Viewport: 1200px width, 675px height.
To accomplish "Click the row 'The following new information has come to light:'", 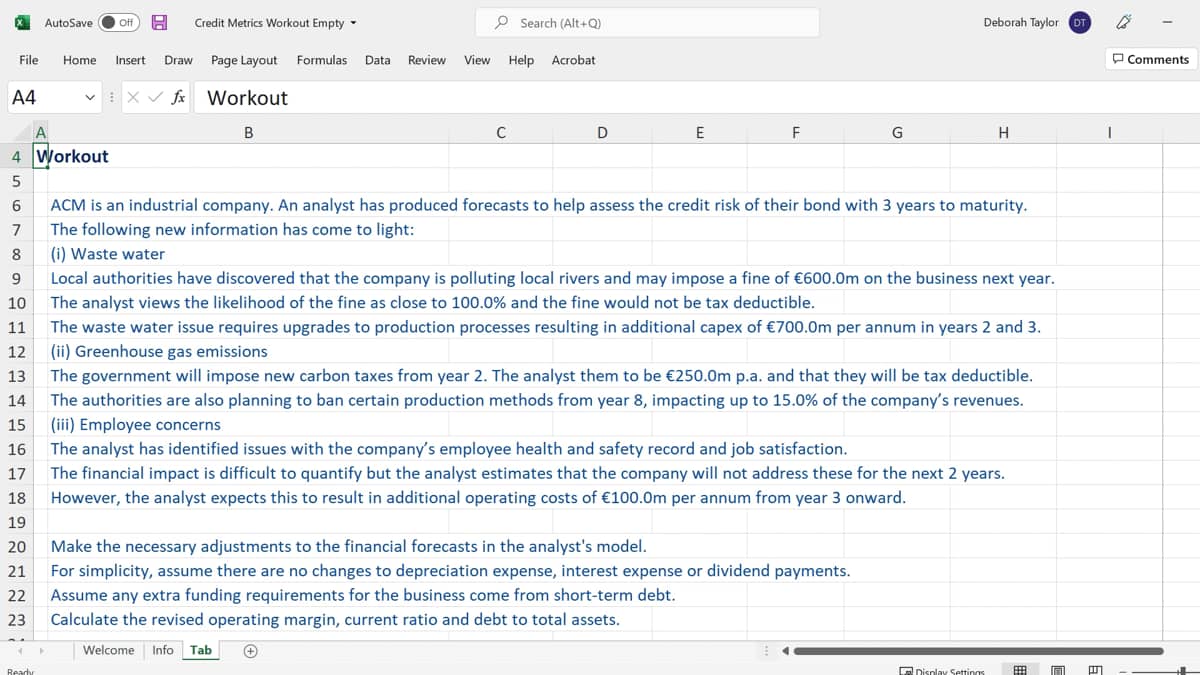I will [x=233, y=229].
